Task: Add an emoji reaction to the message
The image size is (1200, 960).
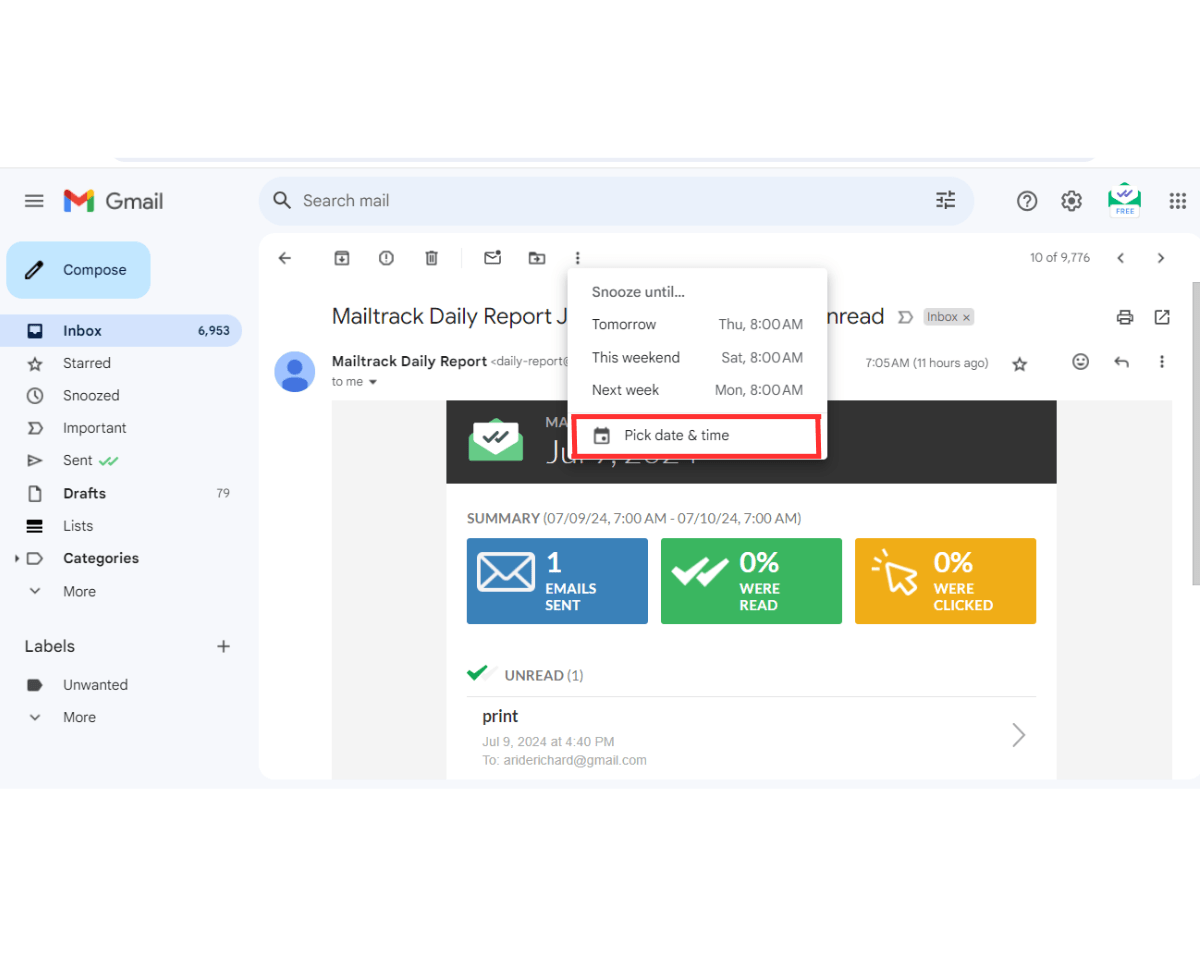Action: tap(1081, 362)
